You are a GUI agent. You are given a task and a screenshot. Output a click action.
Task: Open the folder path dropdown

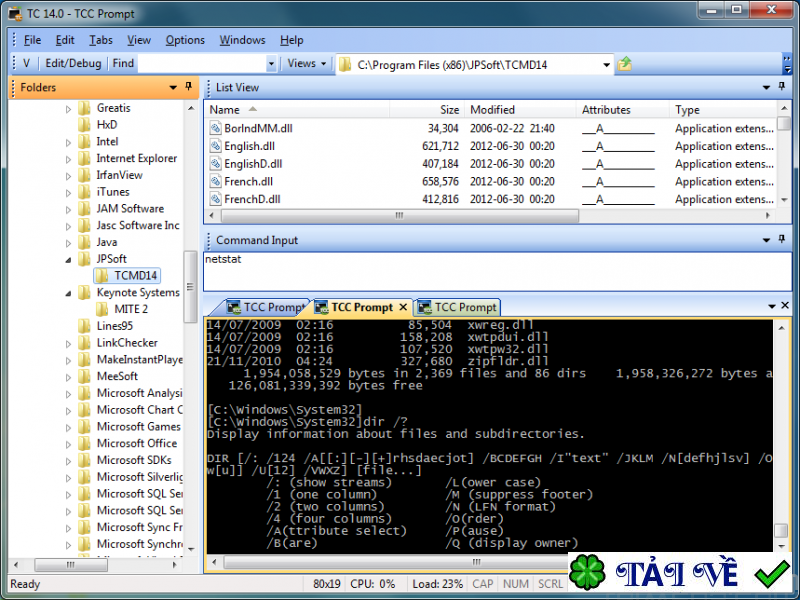(606, 65)
